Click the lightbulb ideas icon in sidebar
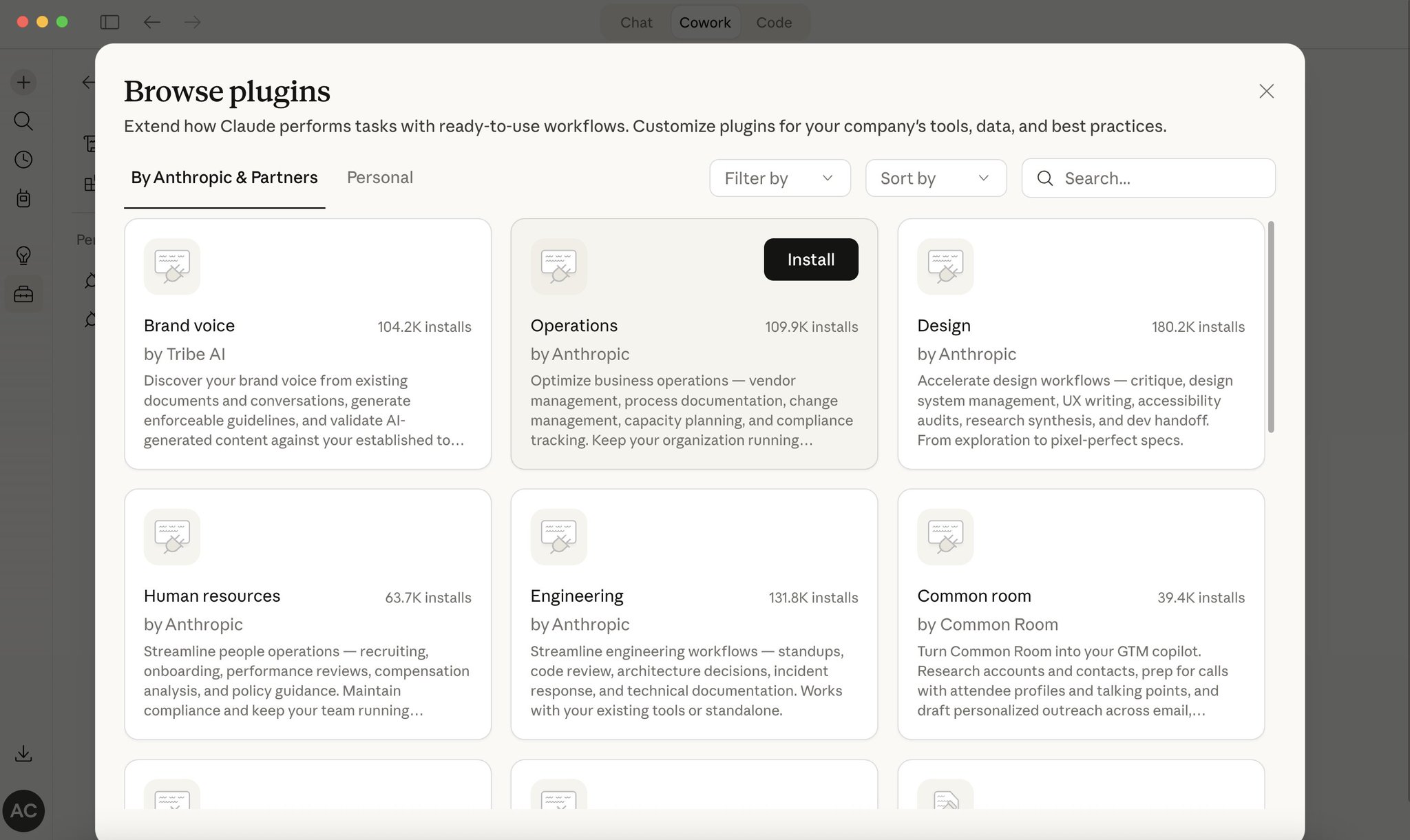Screen dimensions: 1410x840 pos(23,255)
